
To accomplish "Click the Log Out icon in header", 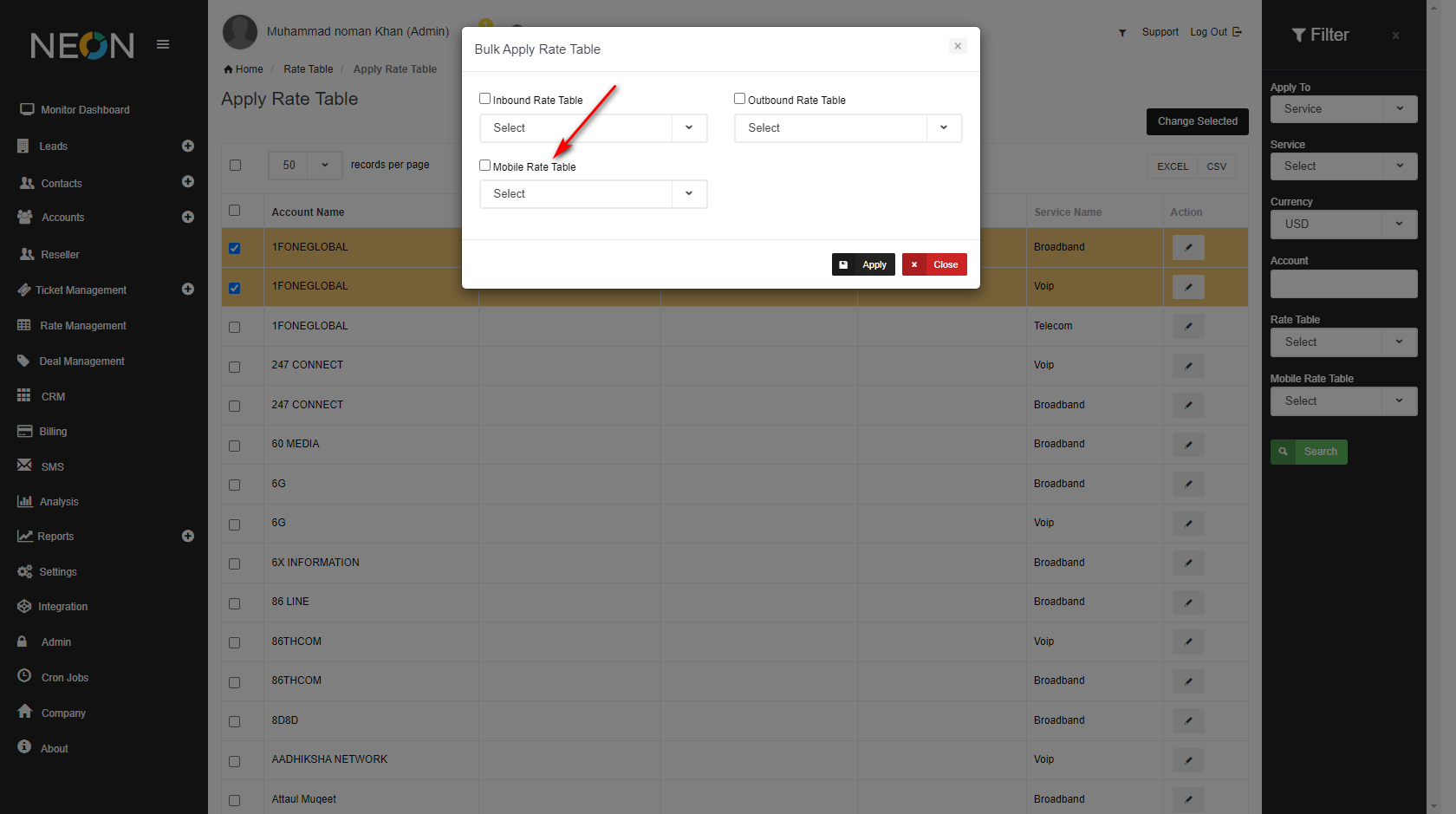I will tap(1237, 32).
